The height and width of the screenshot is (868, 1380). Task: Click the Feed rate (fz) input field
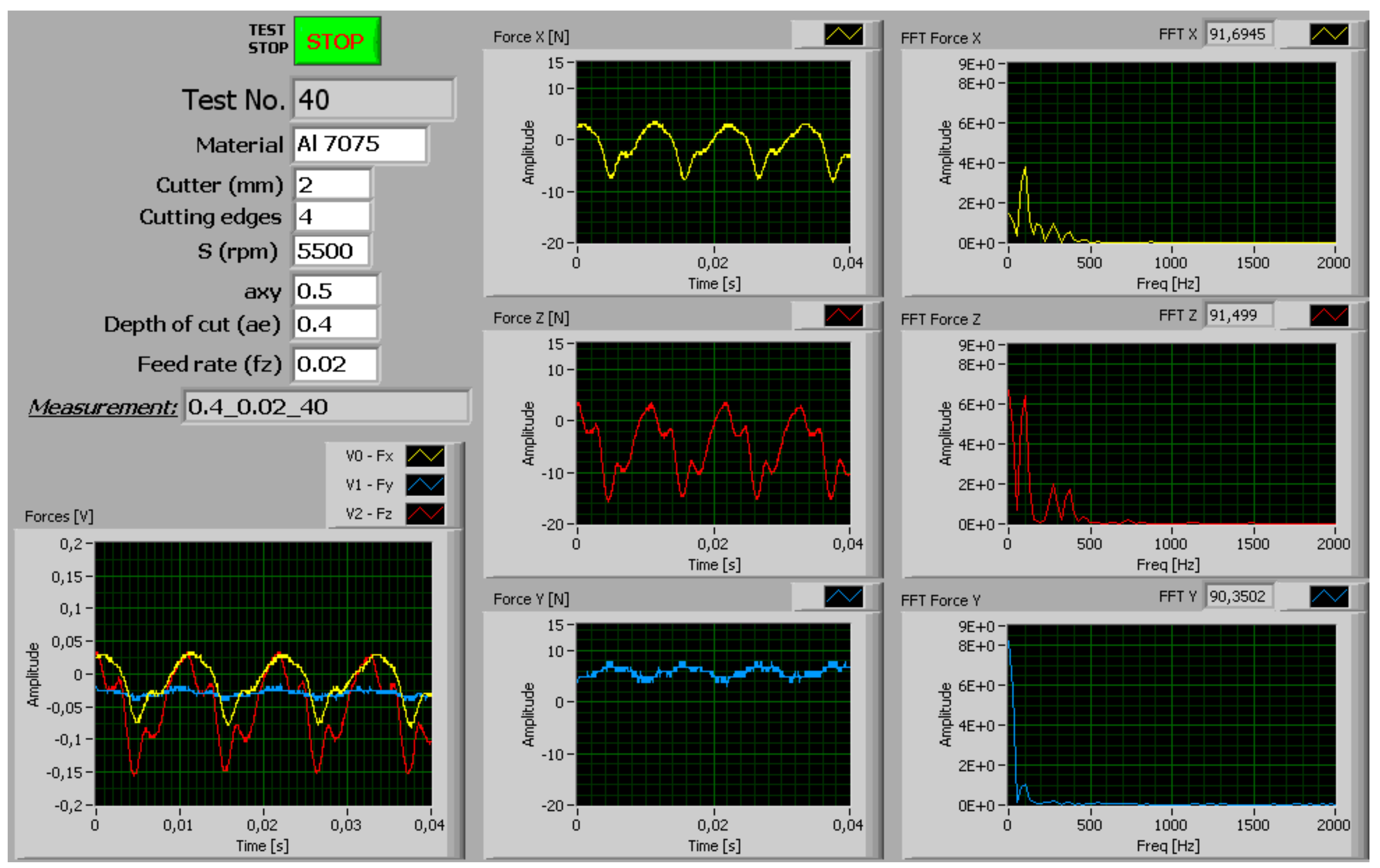click(335, 364)
